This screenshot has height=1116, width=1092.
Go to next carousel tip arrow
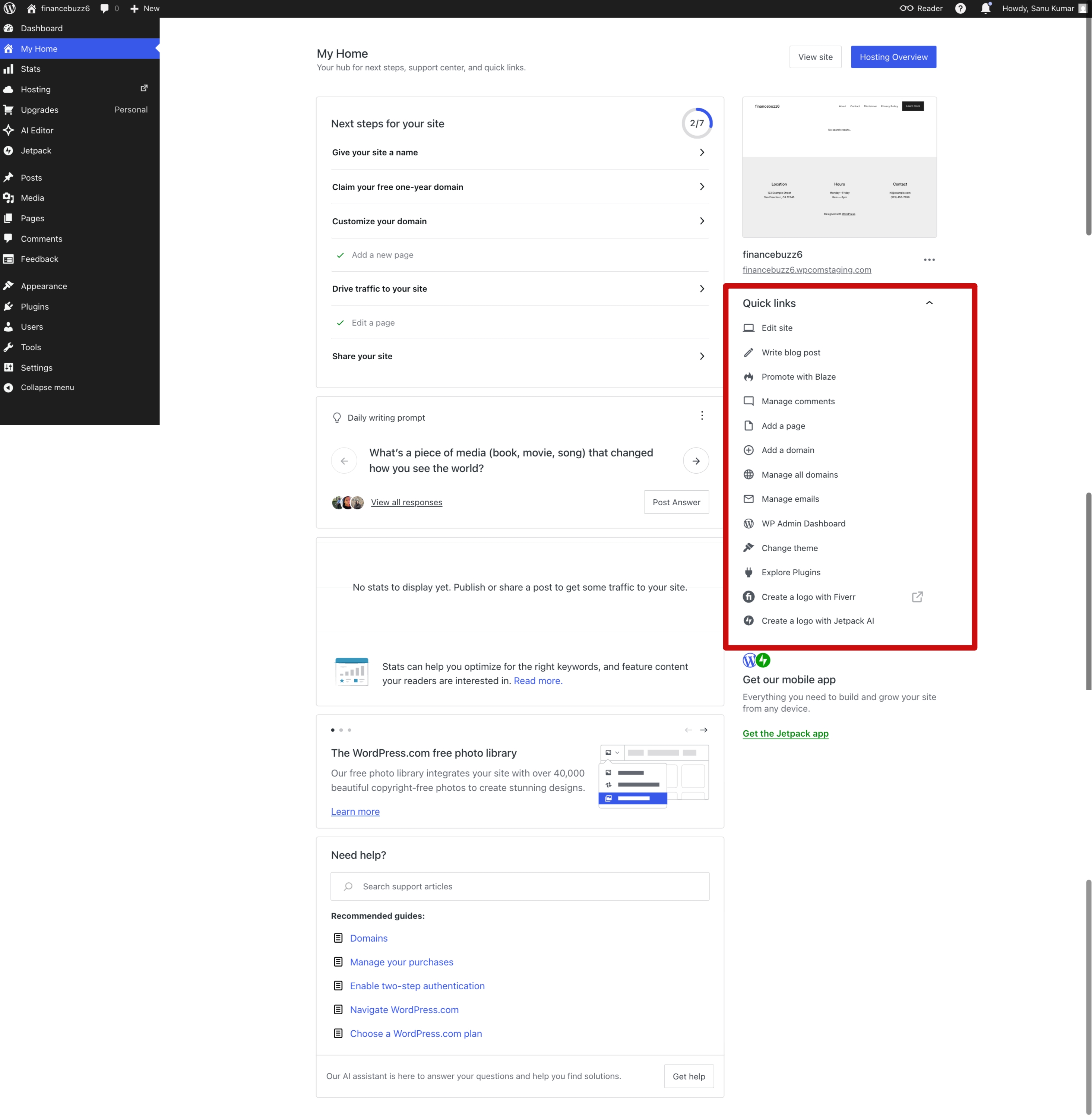click(x=704, y=730)
